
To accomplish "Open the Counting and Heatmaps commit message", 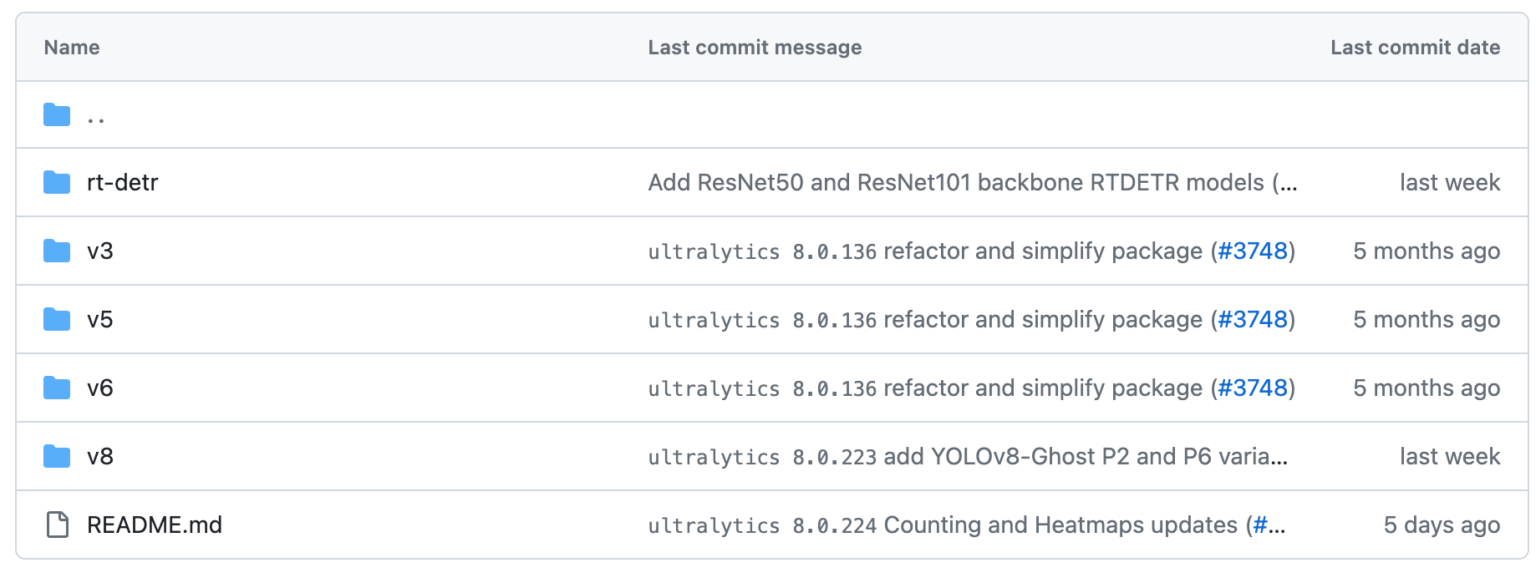I will click(x=1060, y=525).
